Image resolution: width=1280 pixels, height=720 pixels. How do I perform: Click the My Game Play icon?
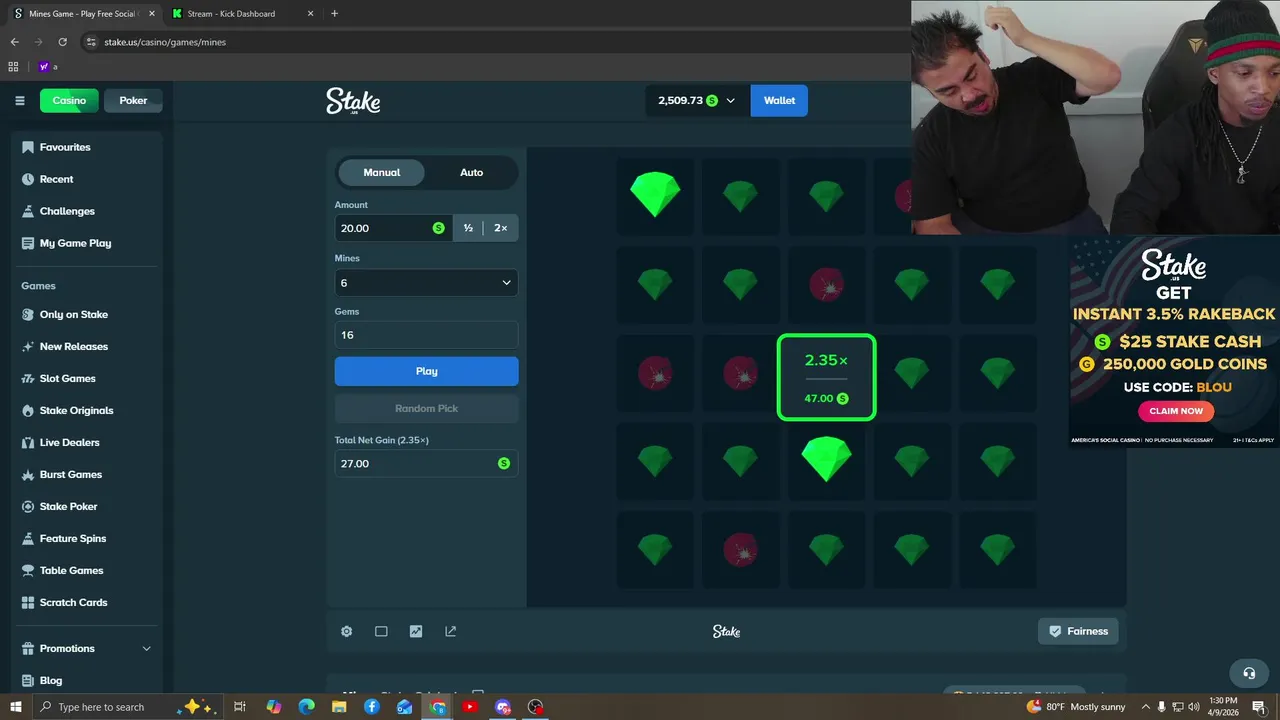(28, 243)
